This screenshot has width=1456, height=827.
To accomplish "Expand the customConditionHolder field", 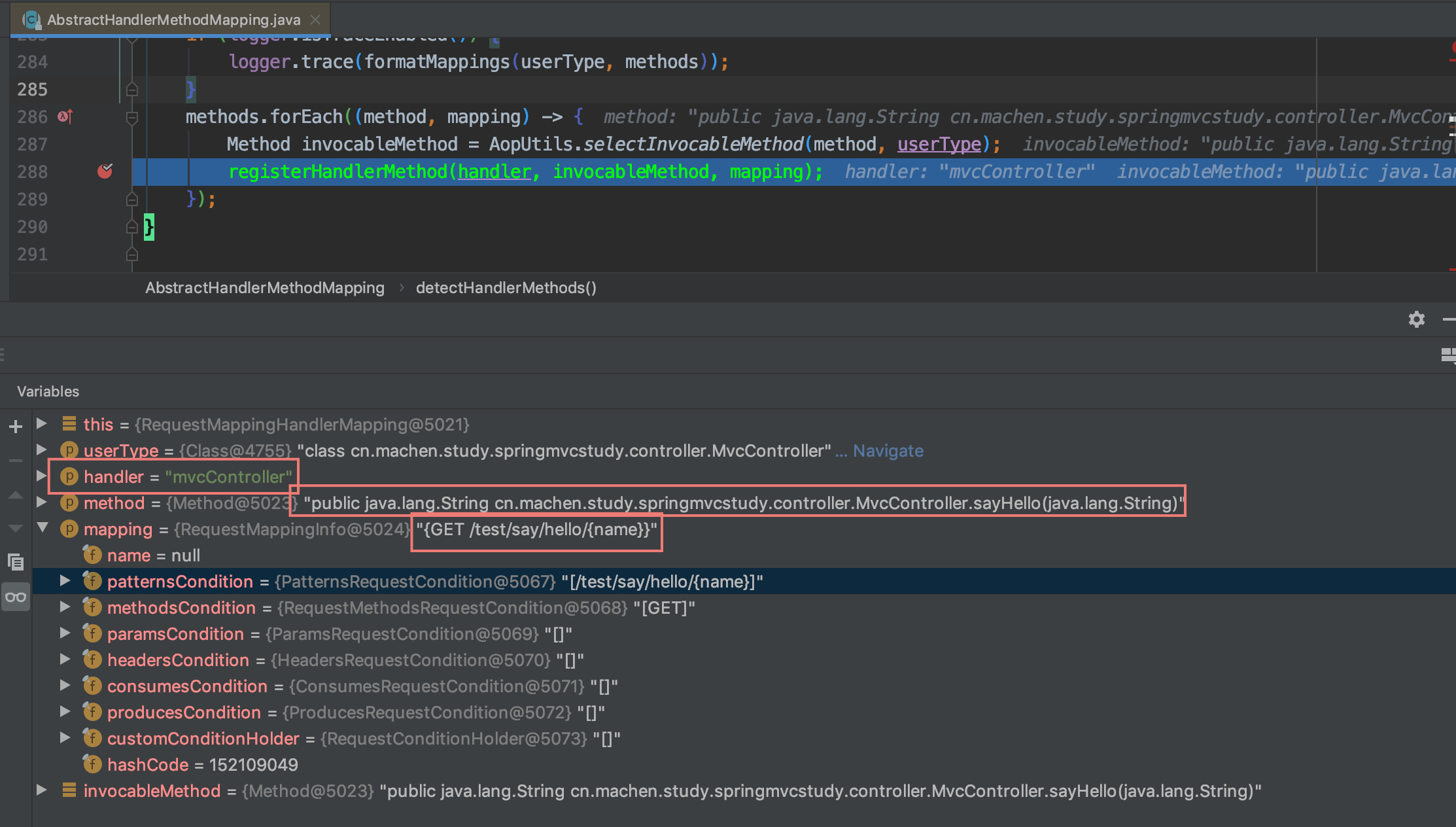I will point(65,737).
